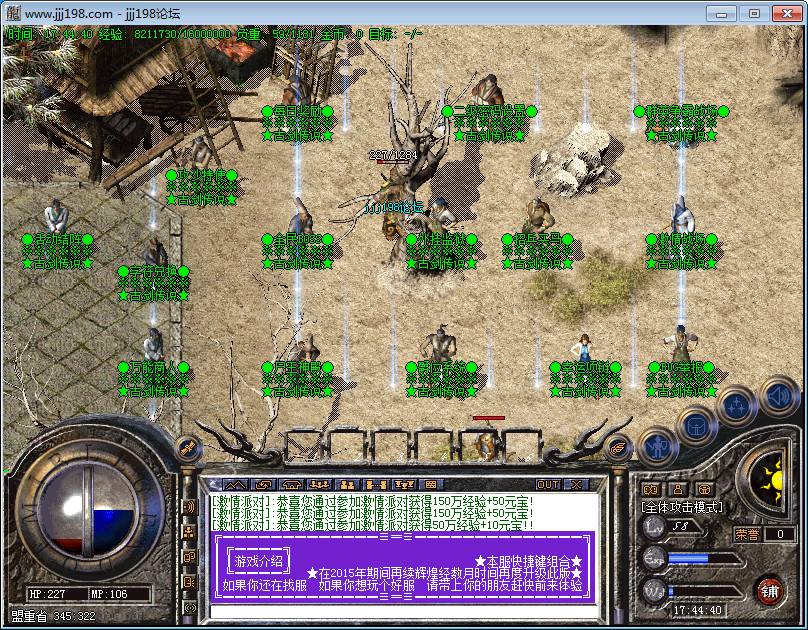Click the telephone icon in chat toolbar
This screenshot has height=630, width=808.
pos(291,484)
